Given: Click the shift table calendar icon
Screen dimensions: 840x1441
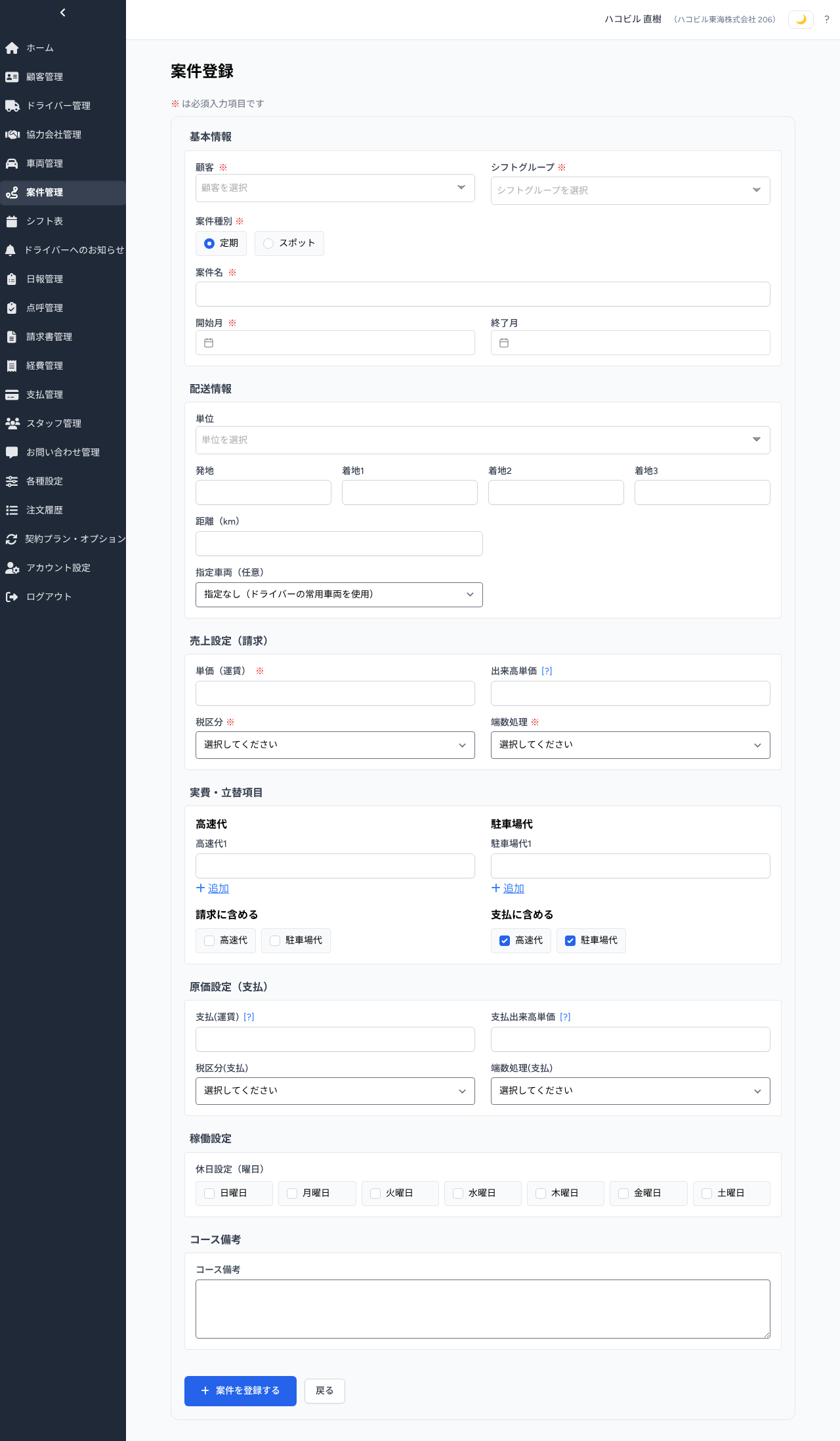Looking at the screenshot, I should [x=12, y=221].
